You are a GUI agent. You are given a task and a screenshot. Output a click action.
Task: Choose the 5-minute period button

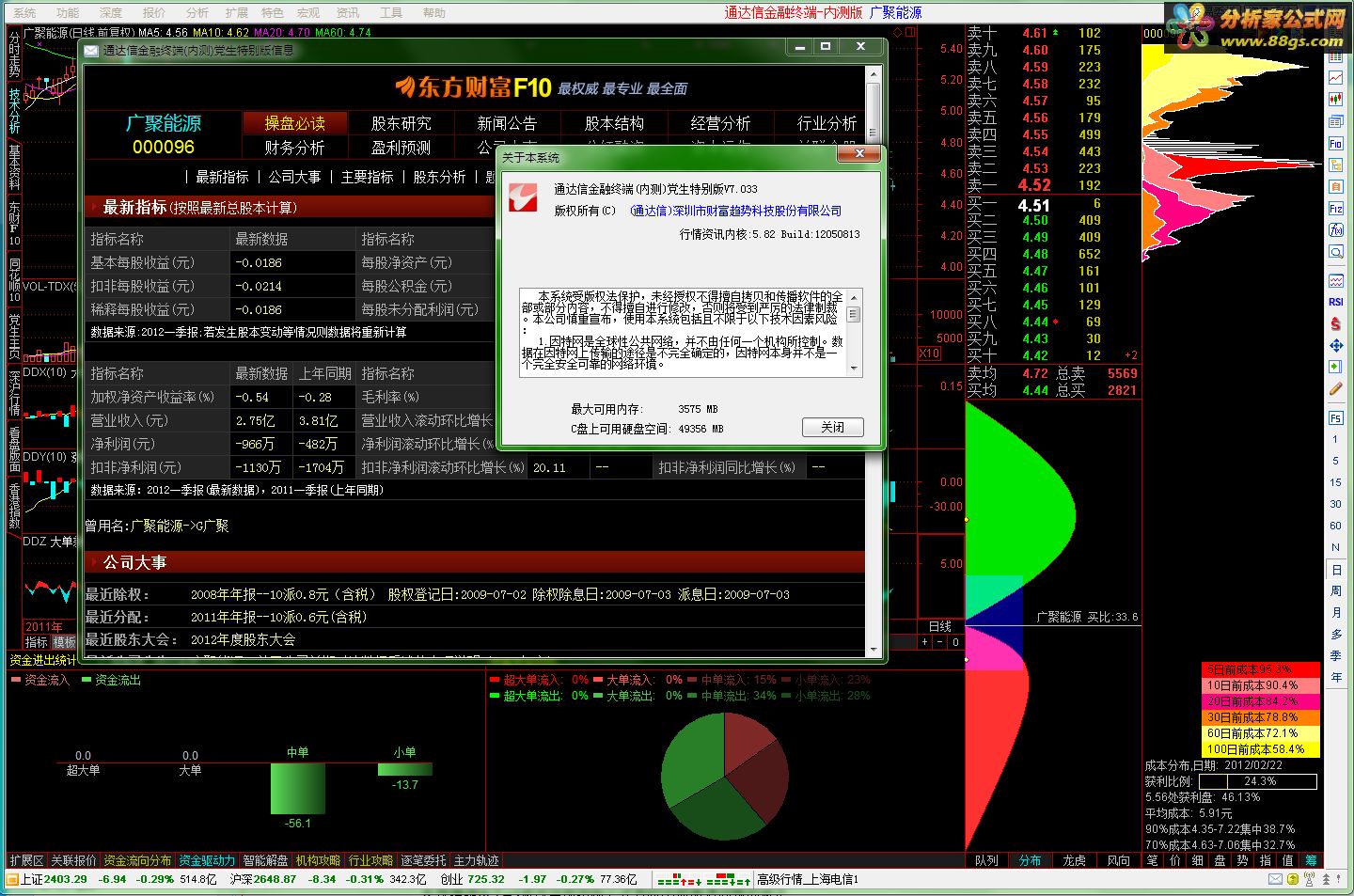[x=1335, y=461]
